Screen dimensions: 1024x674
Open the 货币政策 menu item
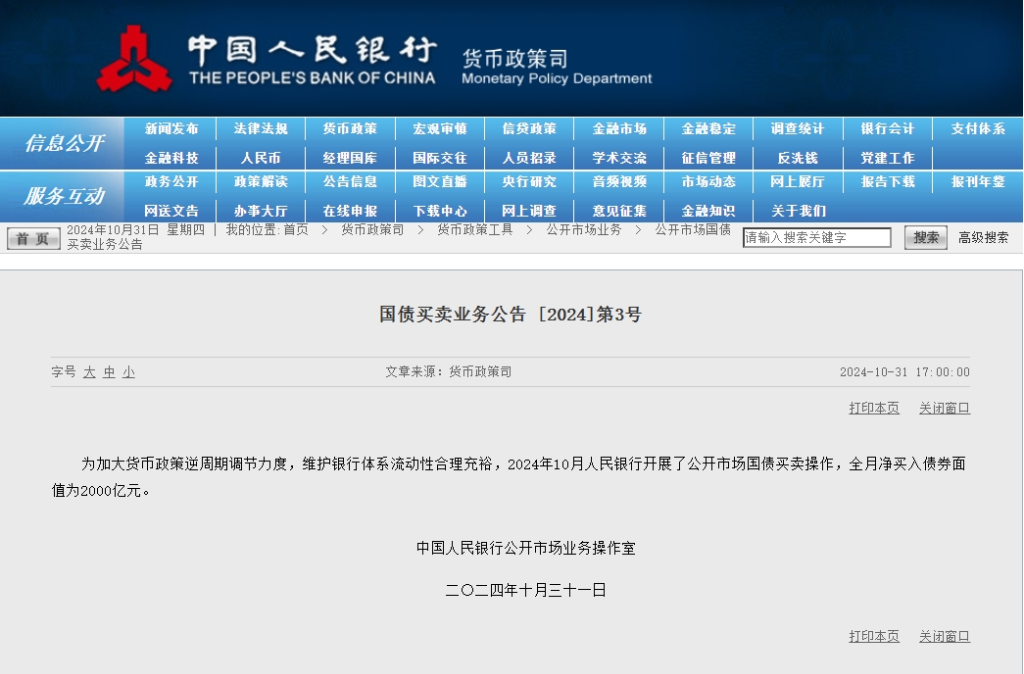[x=349, y=128]
